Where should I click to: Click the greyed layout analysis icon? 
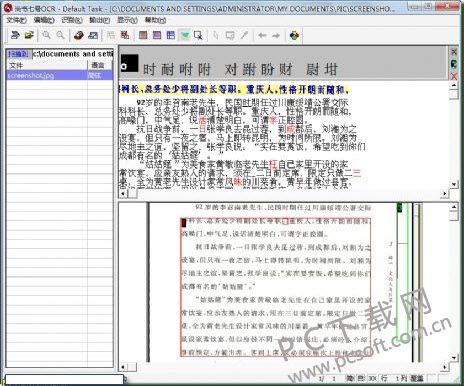coord(111,35)
